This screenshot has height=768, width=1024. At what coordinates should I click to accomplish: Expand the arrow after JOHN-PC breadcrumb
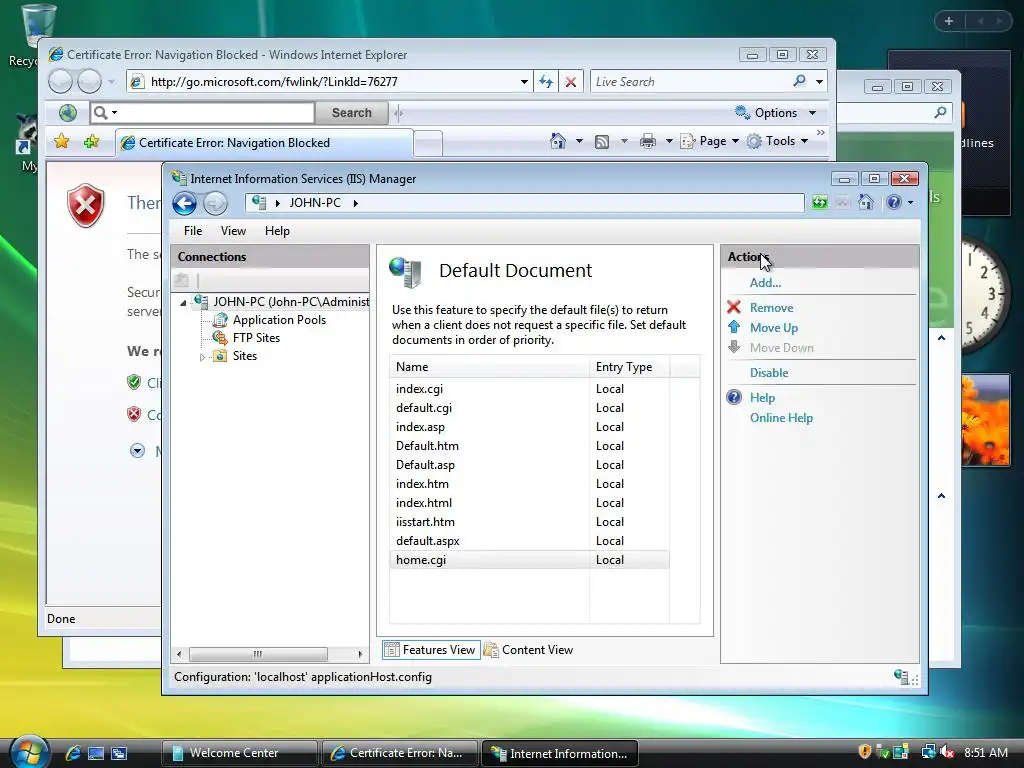point(355,203)
